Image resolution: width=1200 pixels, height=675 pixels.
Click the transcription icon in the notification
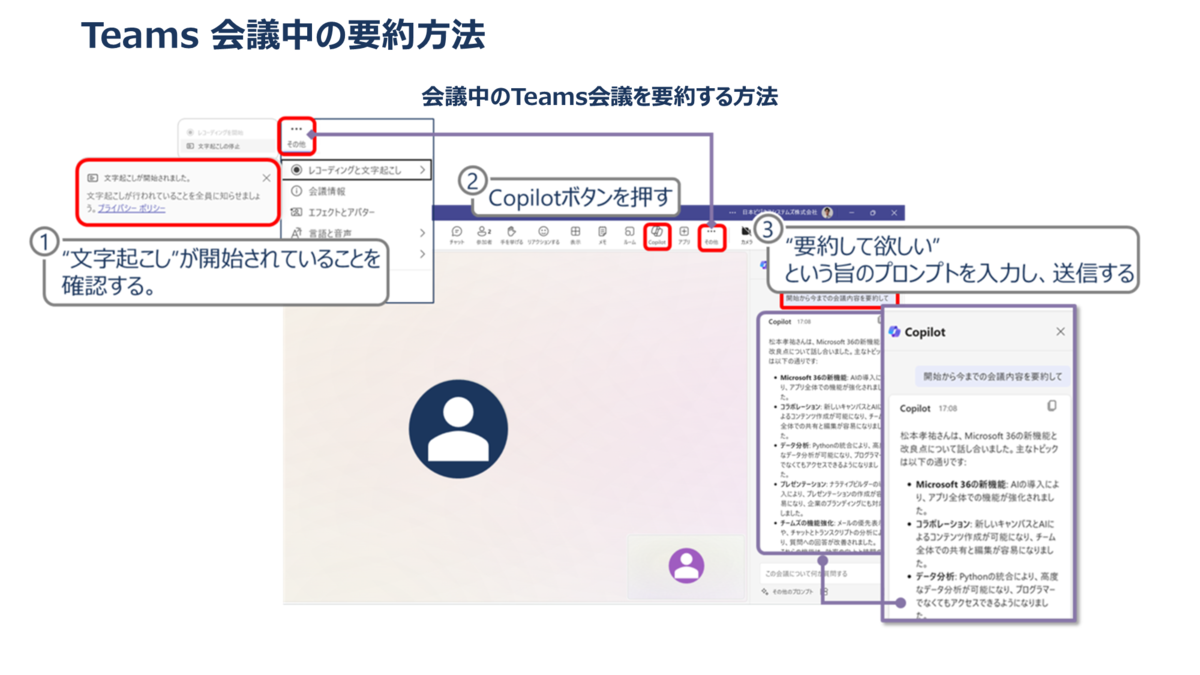pyautogui.click(x=92, y=178)
